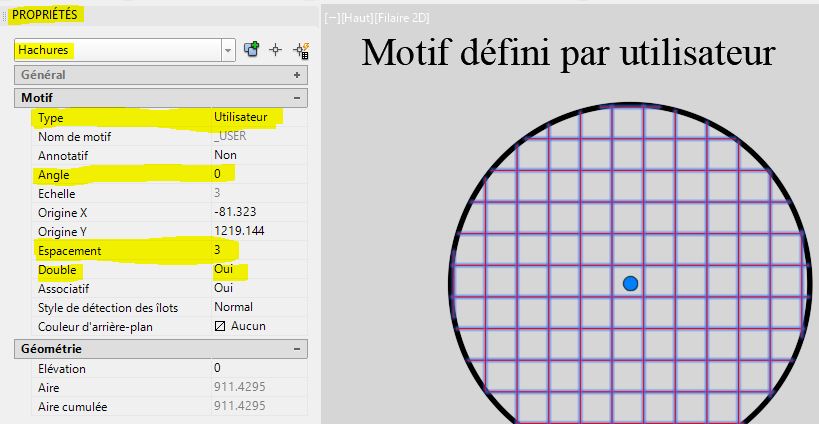
Task: Click Select Objects crosshair icon
Action: tap(275, 50)
